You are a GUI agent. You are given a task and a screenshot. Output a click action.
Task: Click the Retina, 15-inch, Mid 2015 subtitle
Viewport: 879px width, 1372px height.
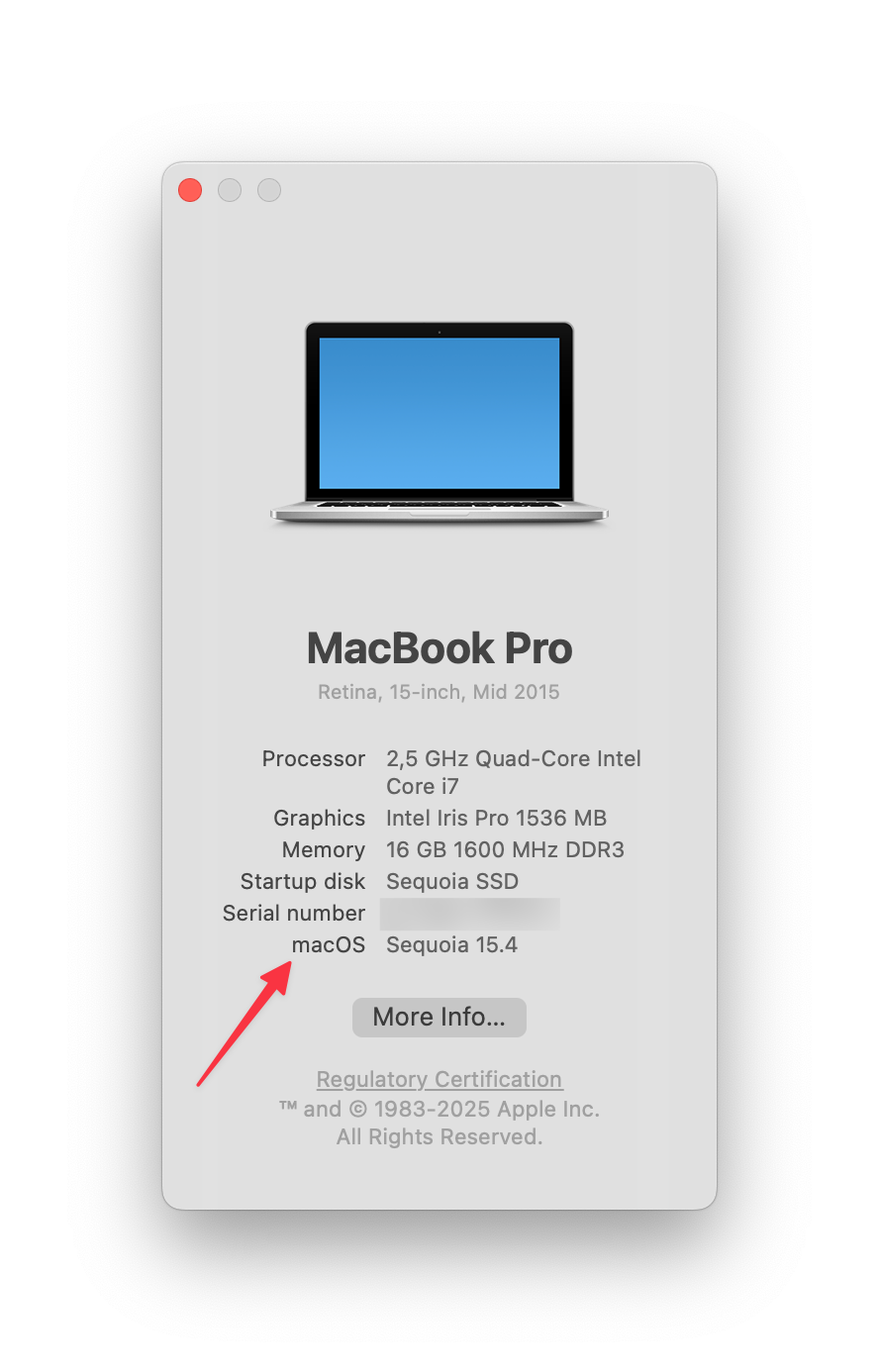pos(439,692)
